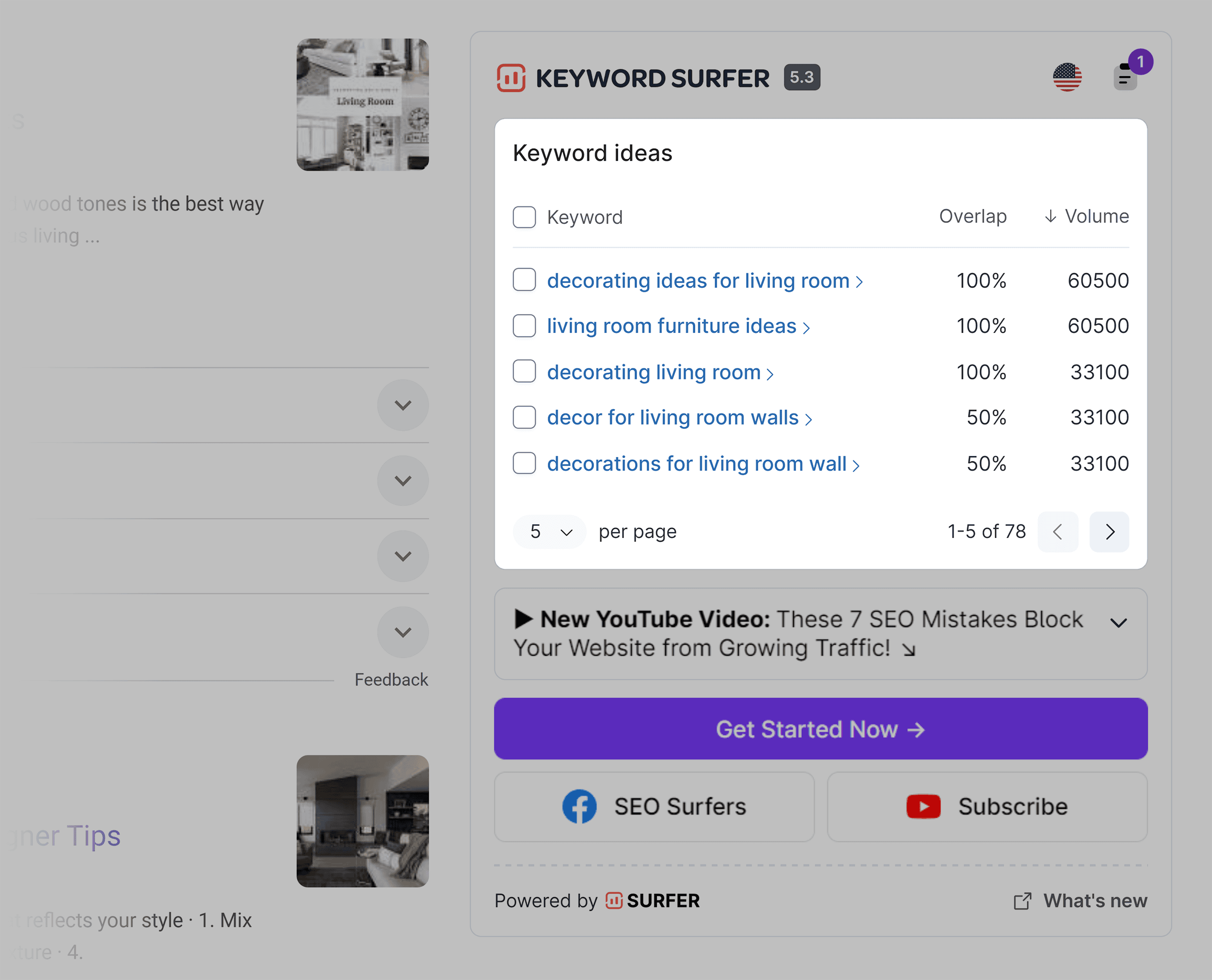Open extension settings with notification badge
1212x980 pixels.
point(1125,79)
